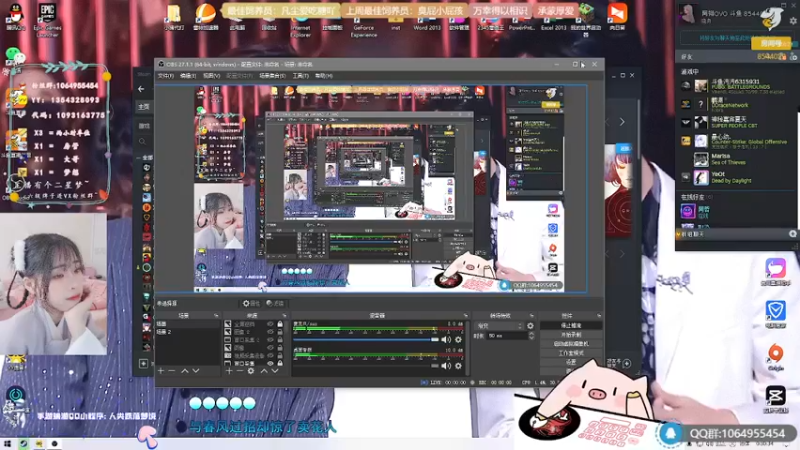
Task: Pop out the sources dock
Action: click(284, 316)
